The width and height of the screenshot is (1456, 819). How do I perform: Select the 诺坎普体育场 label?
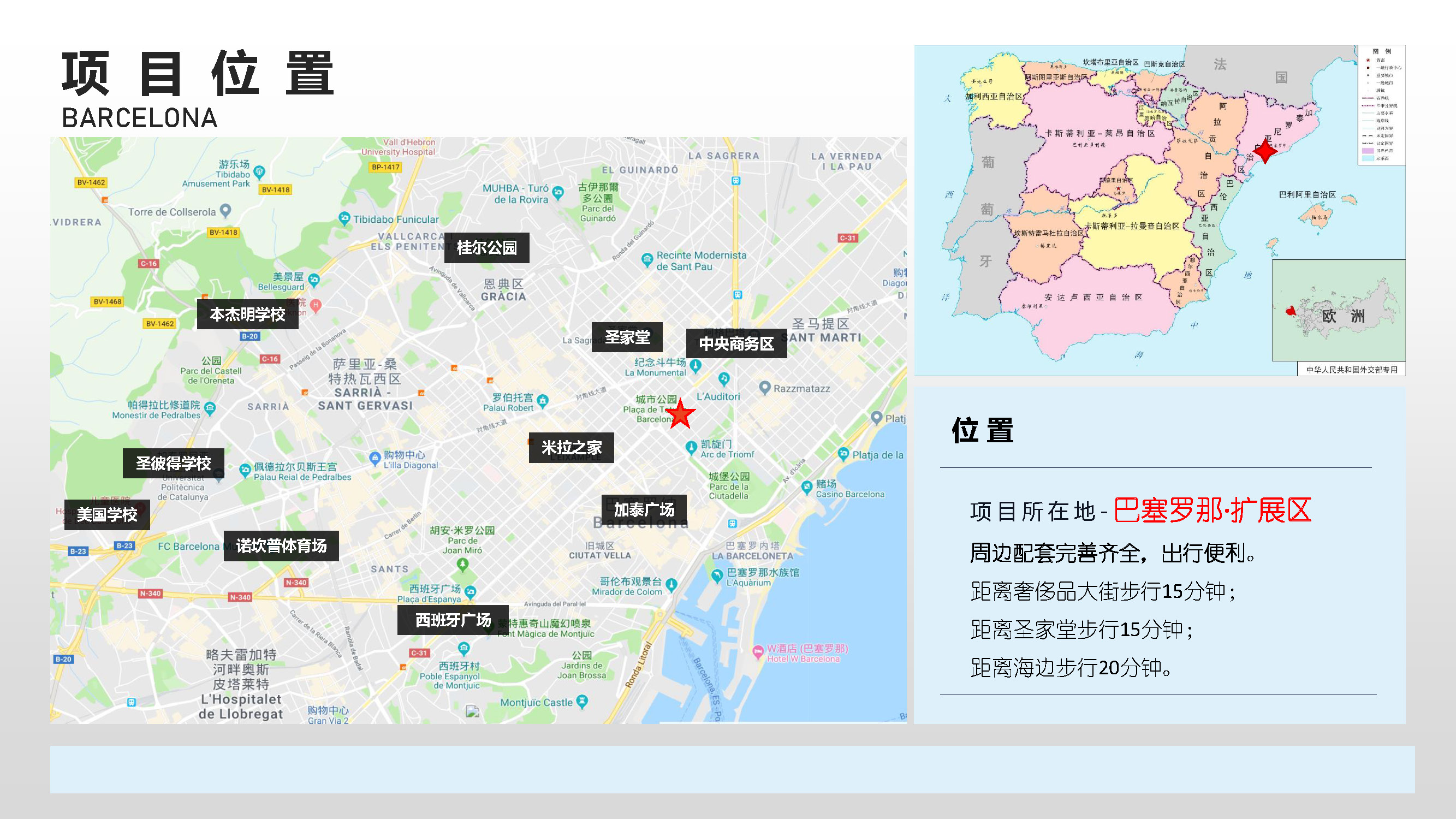pos(282,546)
